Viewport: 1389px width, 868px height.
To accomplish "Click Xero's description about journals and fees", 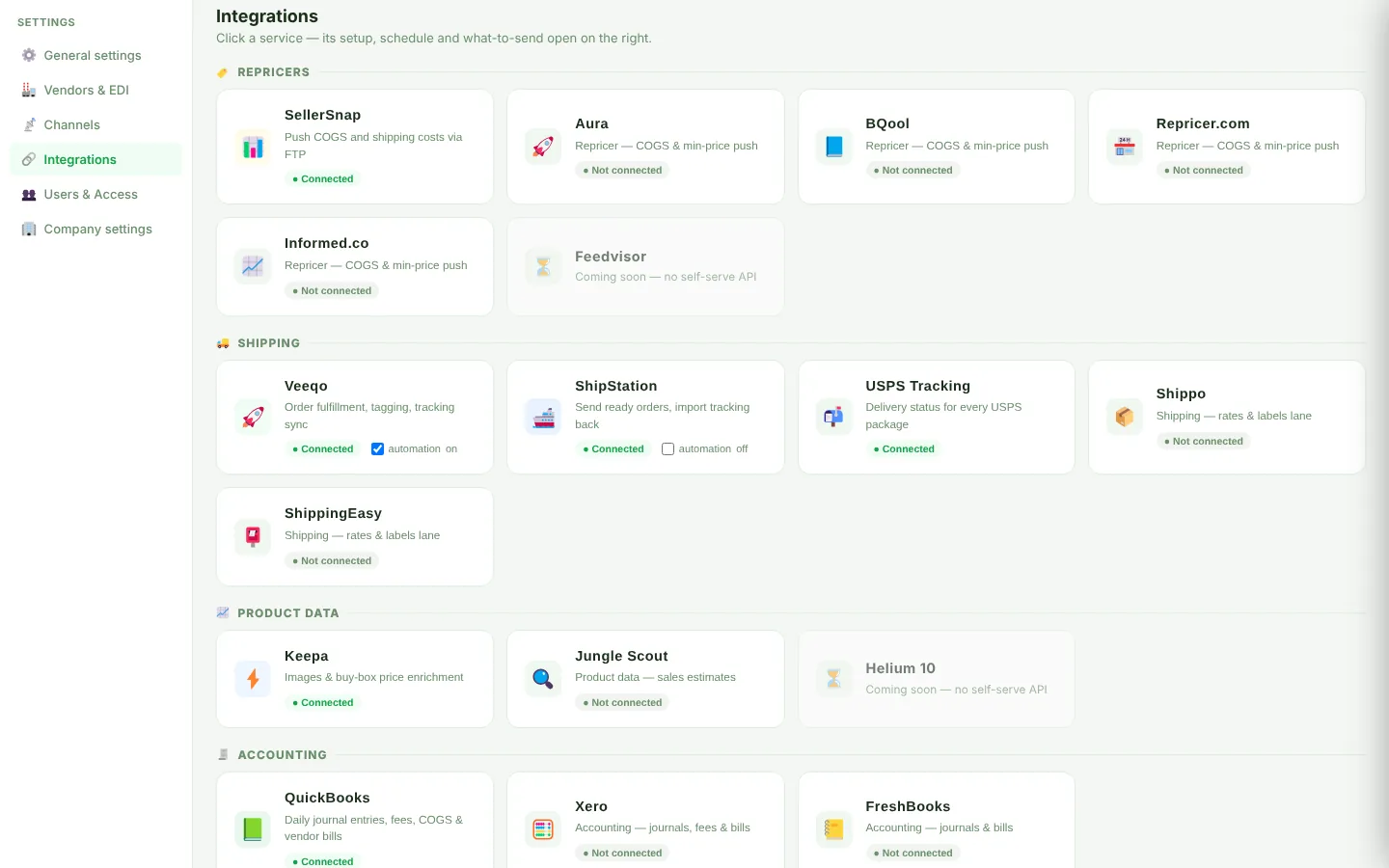I will (663, 827).
